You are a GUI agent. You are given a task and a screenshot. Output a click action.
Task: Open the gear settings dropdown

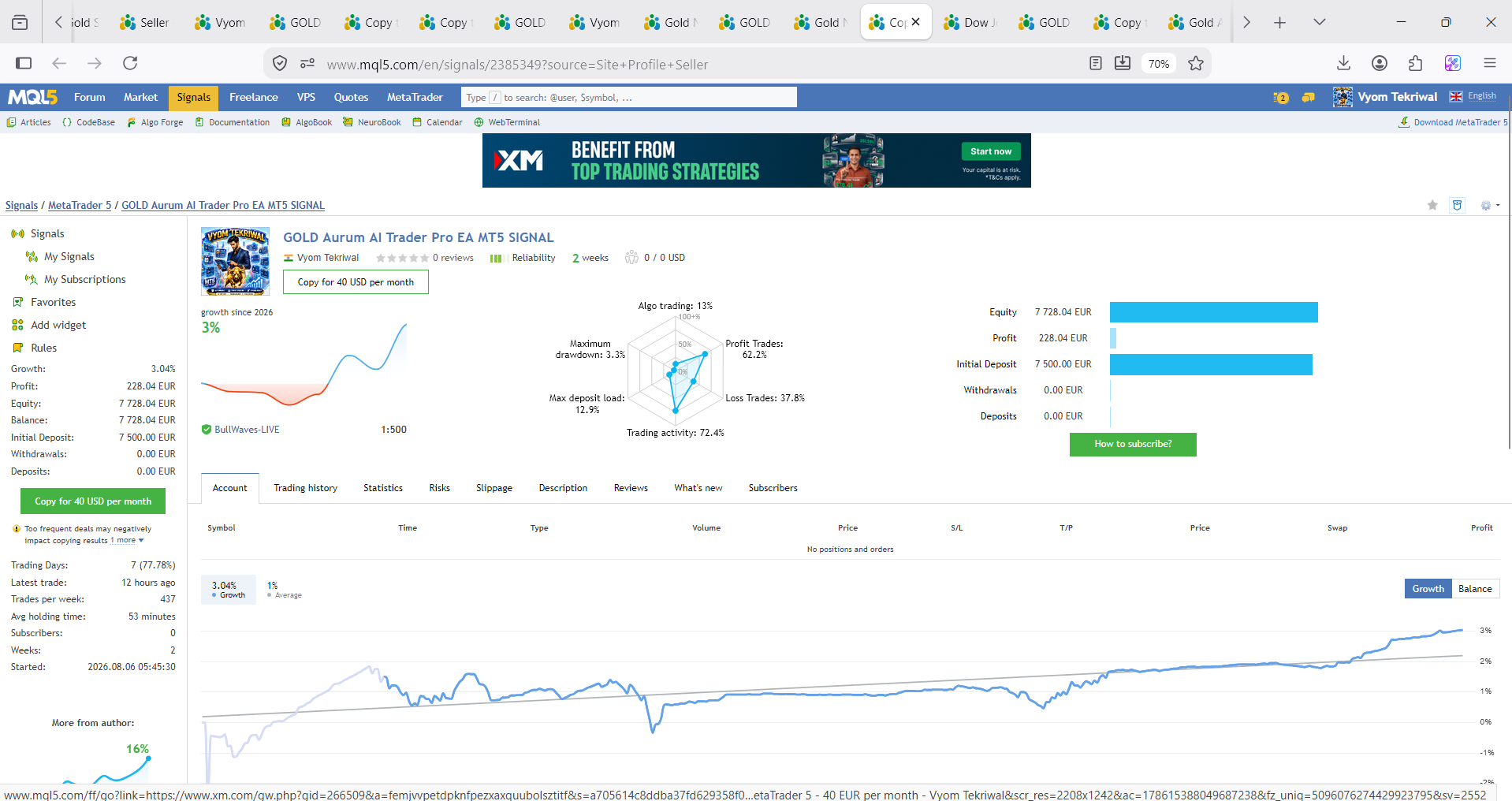click(x=1489, y=206)
